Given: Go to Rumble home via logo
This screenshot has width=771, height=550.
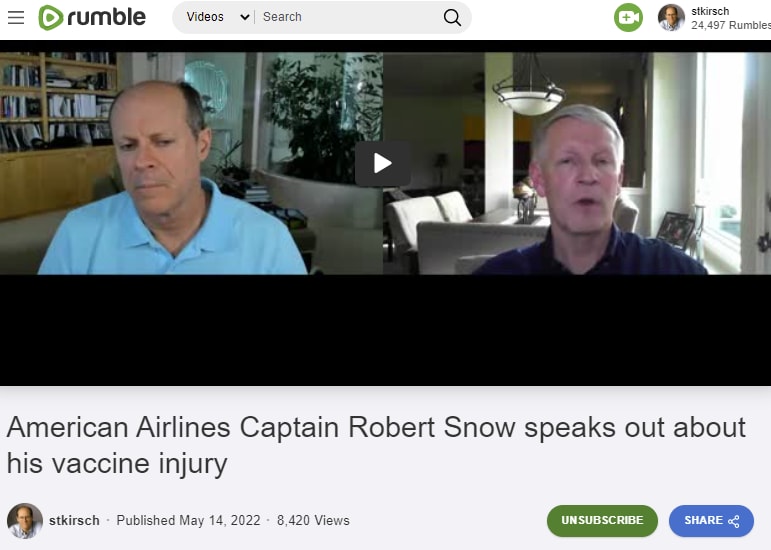Looking at the screenshot, I should click(x=92, y=18).
